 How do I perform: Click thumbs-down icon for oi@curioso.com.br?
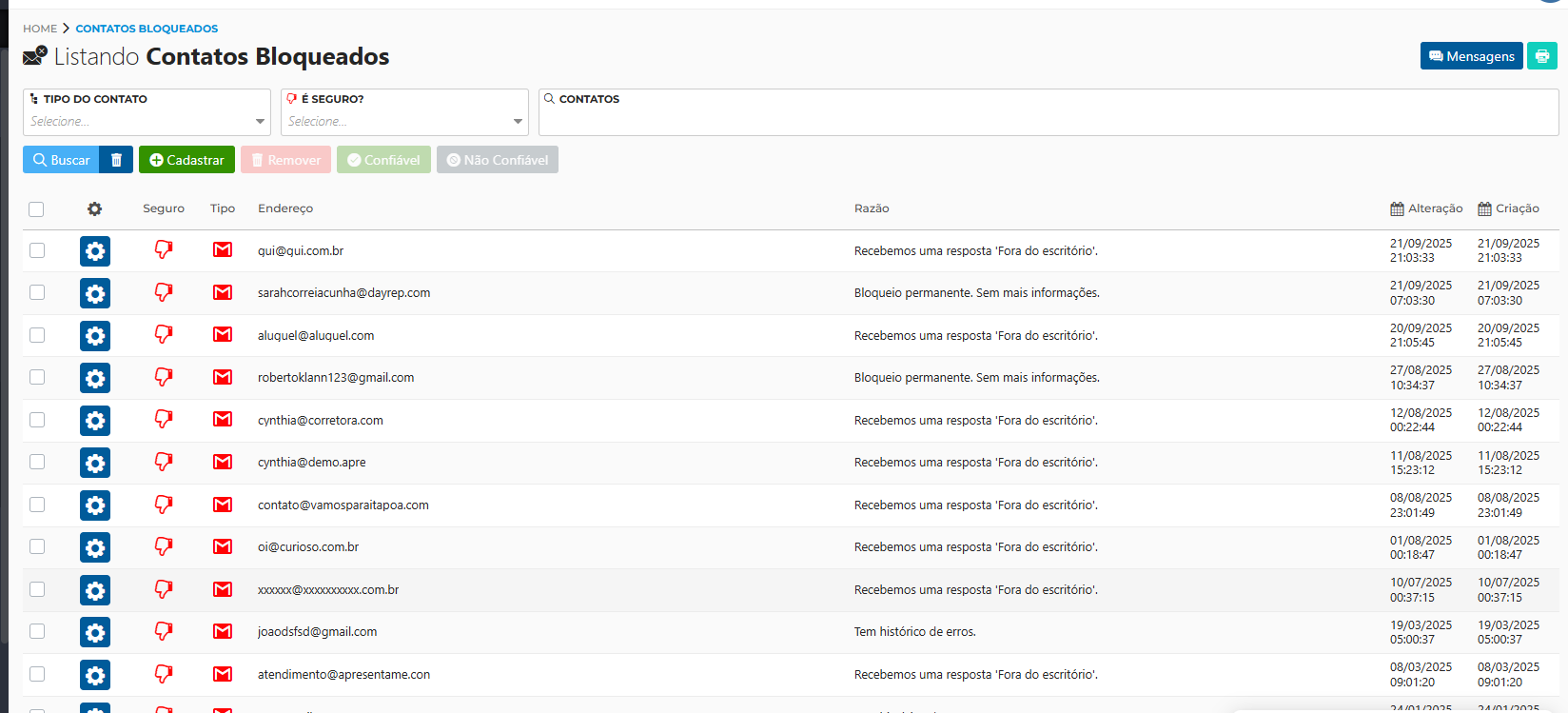coord(164,546)
